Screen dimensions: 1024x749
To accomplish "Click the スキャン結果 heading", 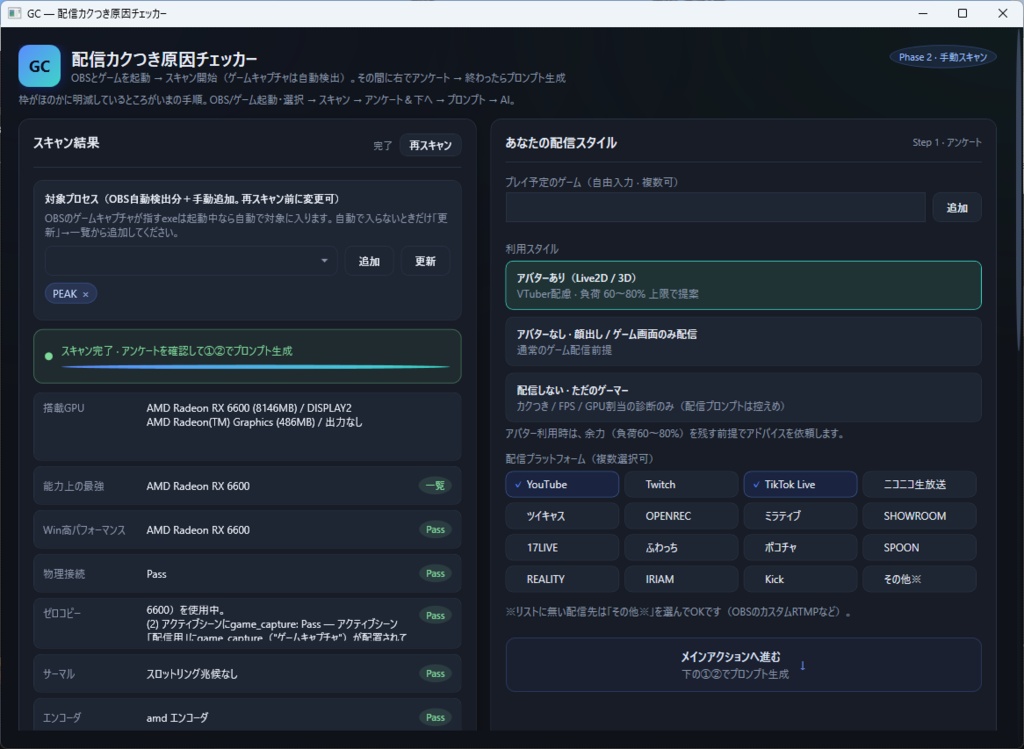I will click(66, 143).
